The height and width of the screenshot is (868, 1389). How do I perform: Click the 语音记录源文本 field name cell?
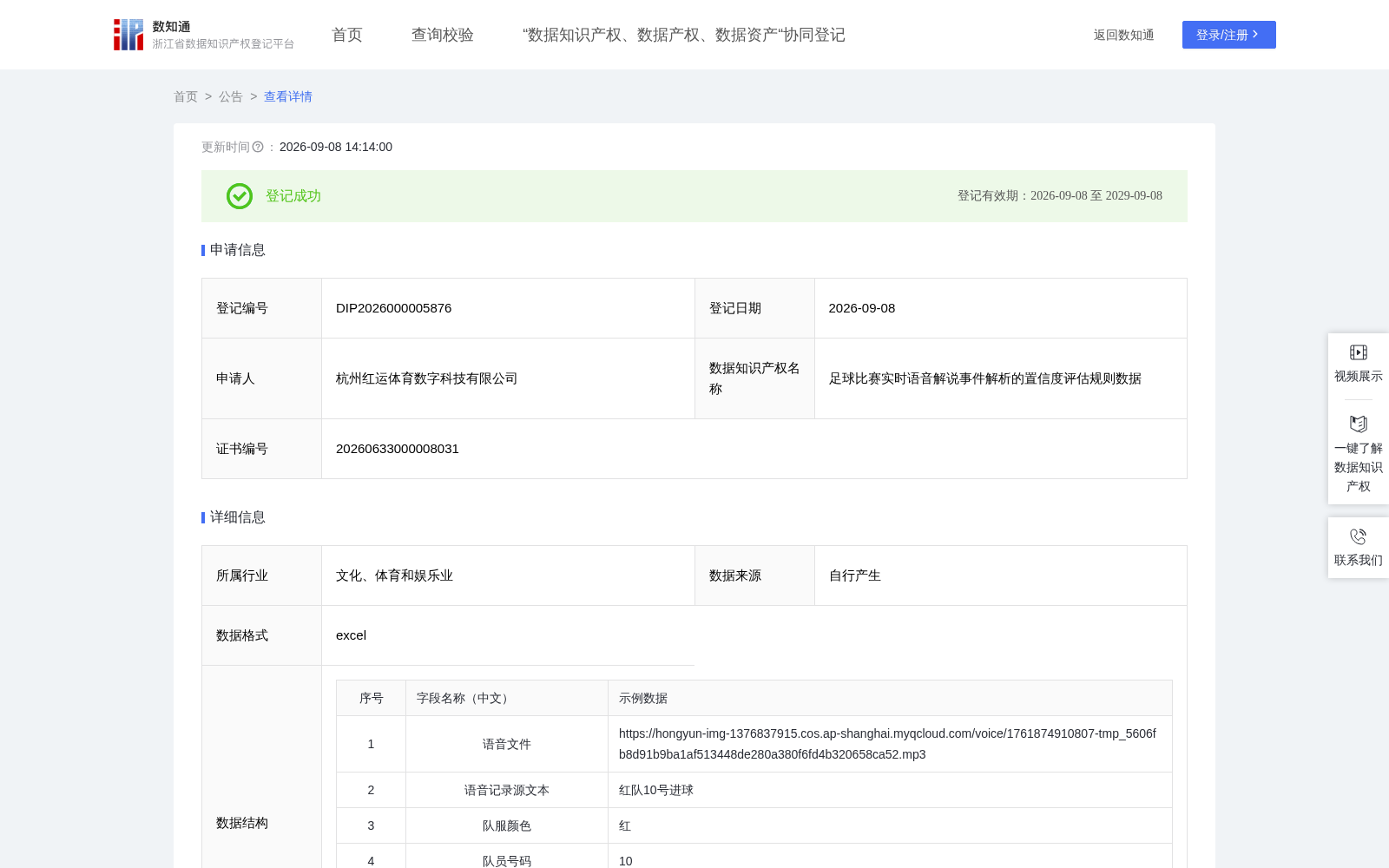click(507, 790)
